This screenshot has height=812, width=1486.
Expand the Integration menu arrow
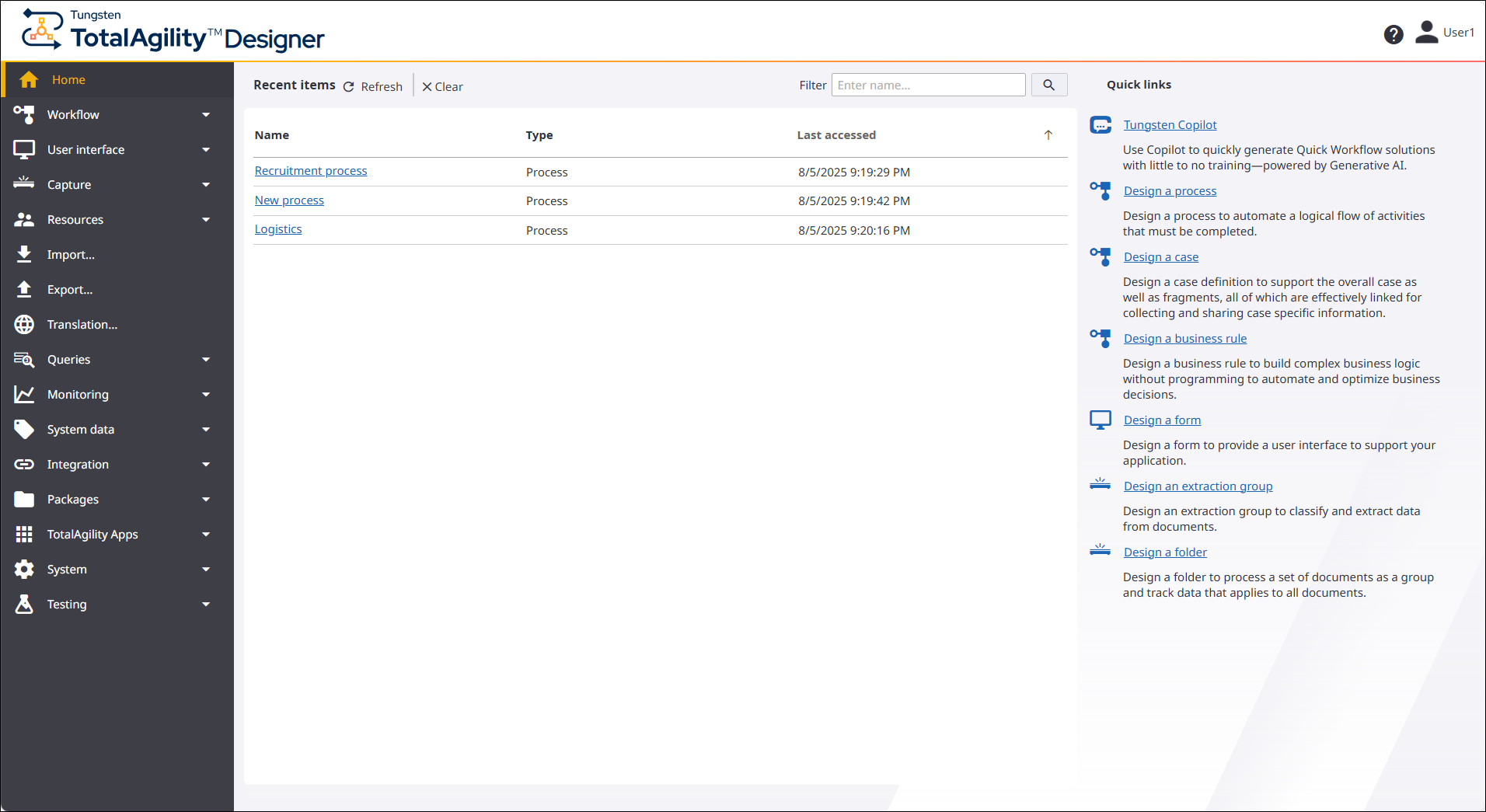pos(206,465)
